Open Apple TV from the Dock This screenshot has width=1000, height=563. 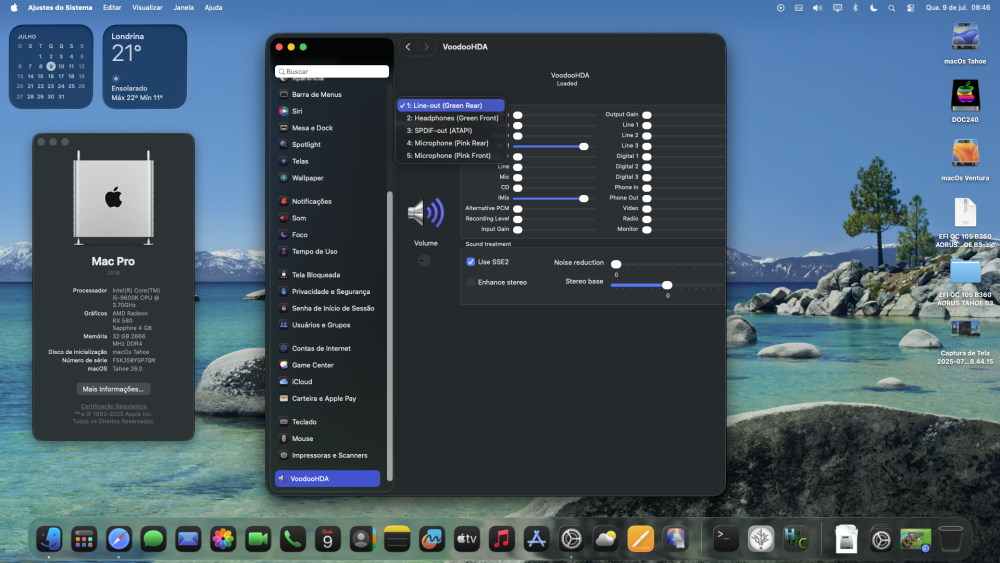click(x=467, y=539)
